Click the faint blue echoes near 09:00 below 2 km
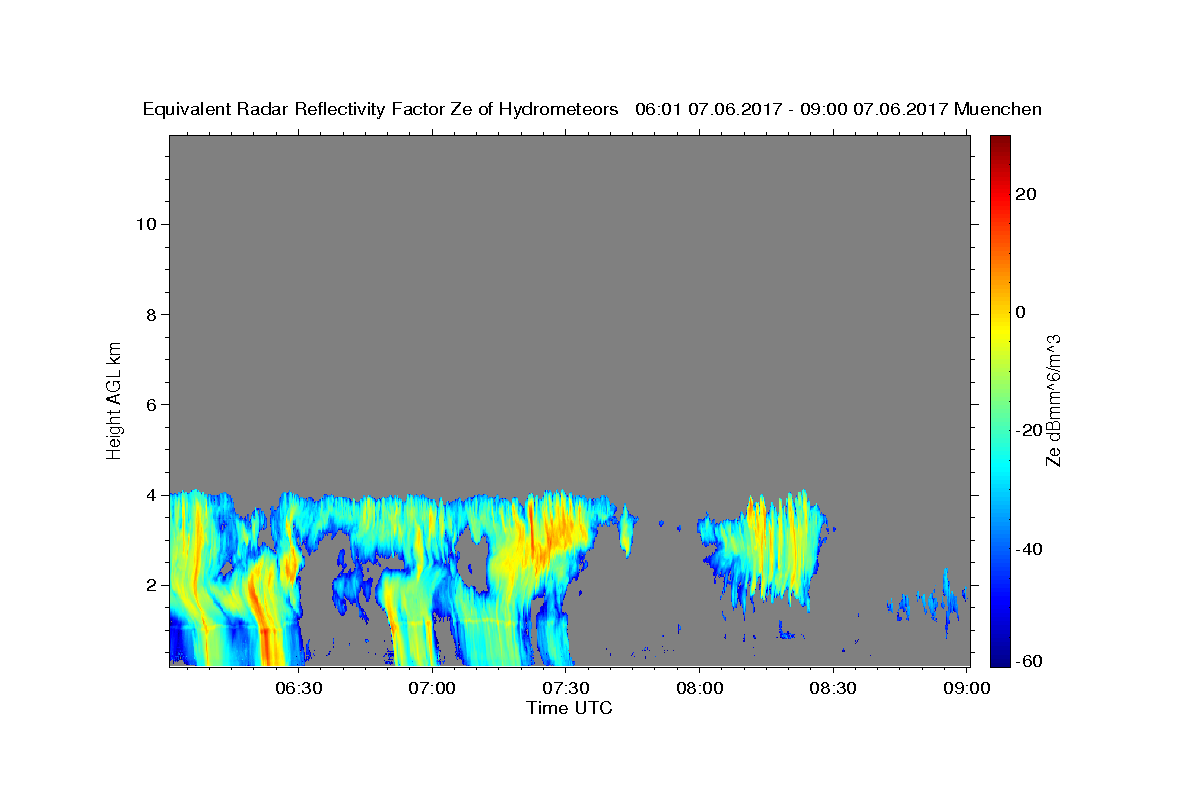1200x800 pixels. 928,603
